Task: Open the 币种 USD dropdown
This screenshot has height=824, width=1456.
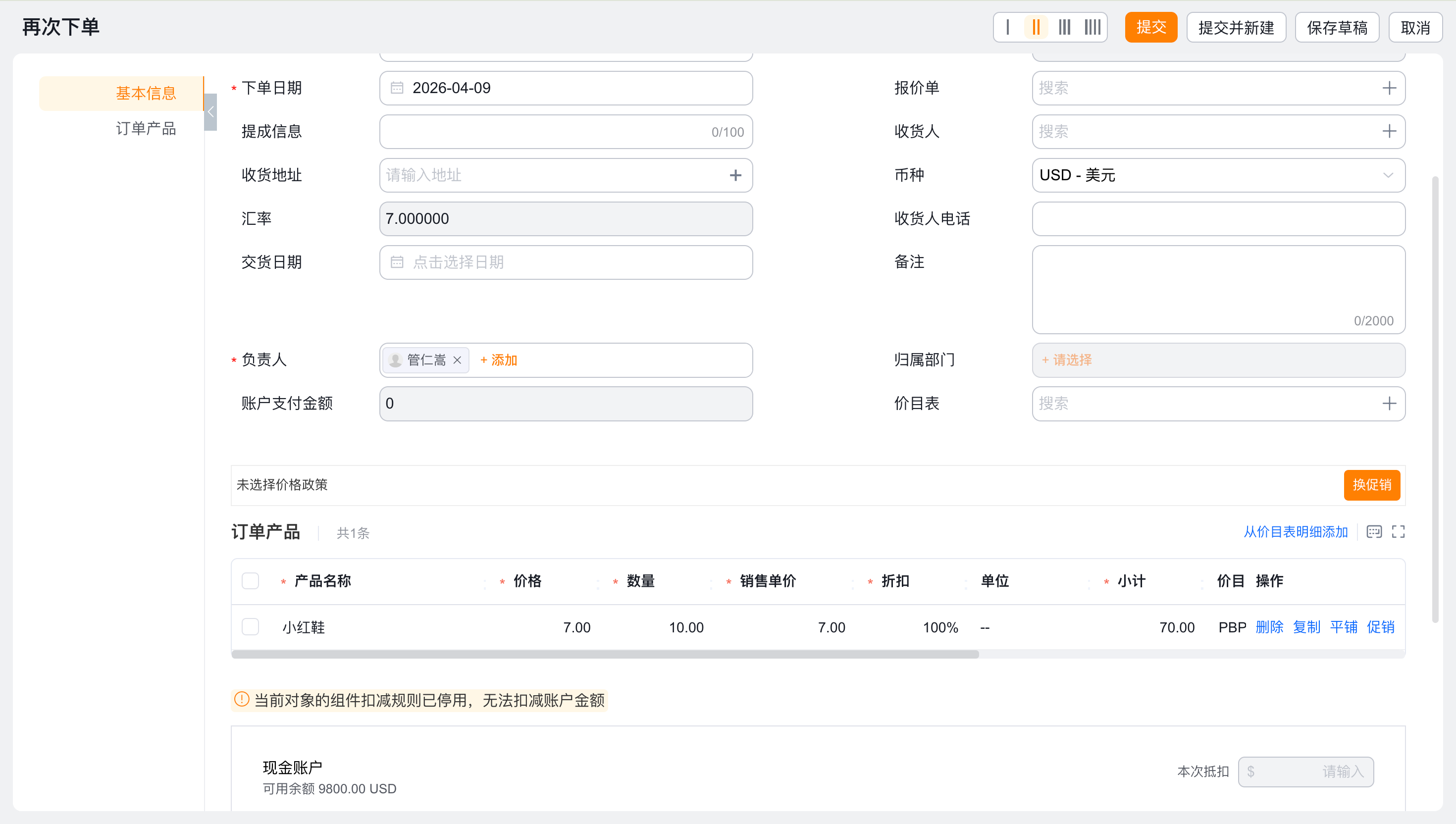Action: [x=1218, y=175]
